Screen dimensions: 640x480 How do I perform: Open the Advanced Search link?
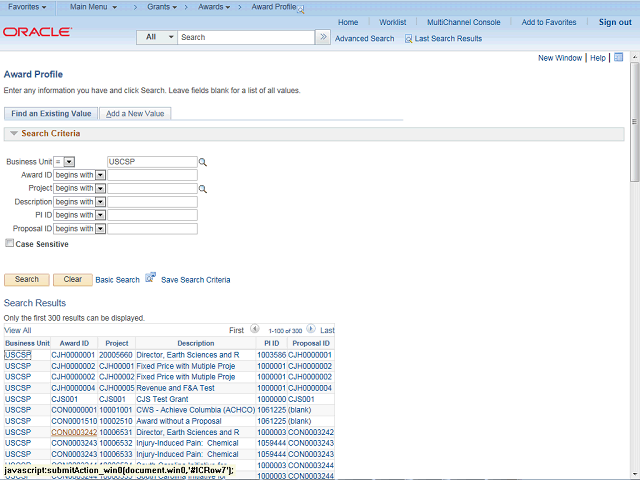(x=364, y=39)
